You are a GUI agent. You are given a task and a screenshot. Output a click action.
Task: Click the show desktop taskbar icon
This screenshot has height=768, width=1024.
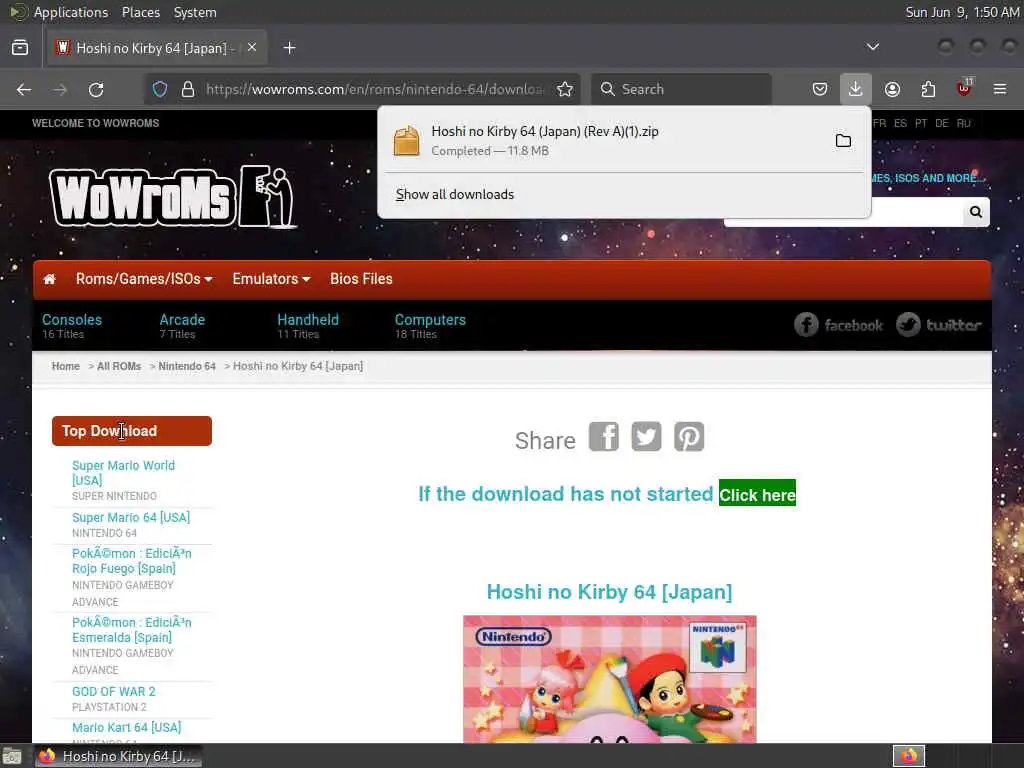(x=12, y=756)
